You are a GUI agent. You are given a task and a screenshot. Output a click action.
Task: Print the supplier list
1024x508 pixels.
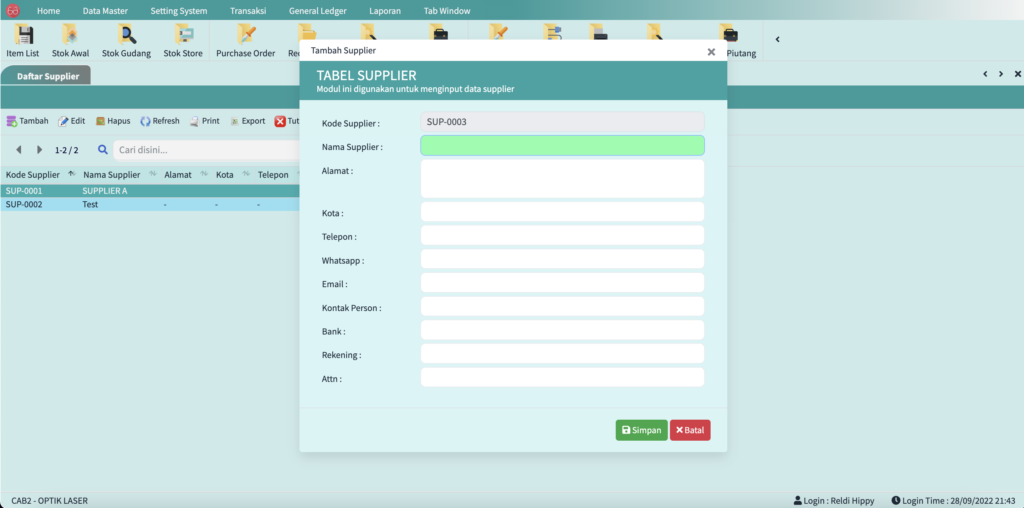click(204, 121)
